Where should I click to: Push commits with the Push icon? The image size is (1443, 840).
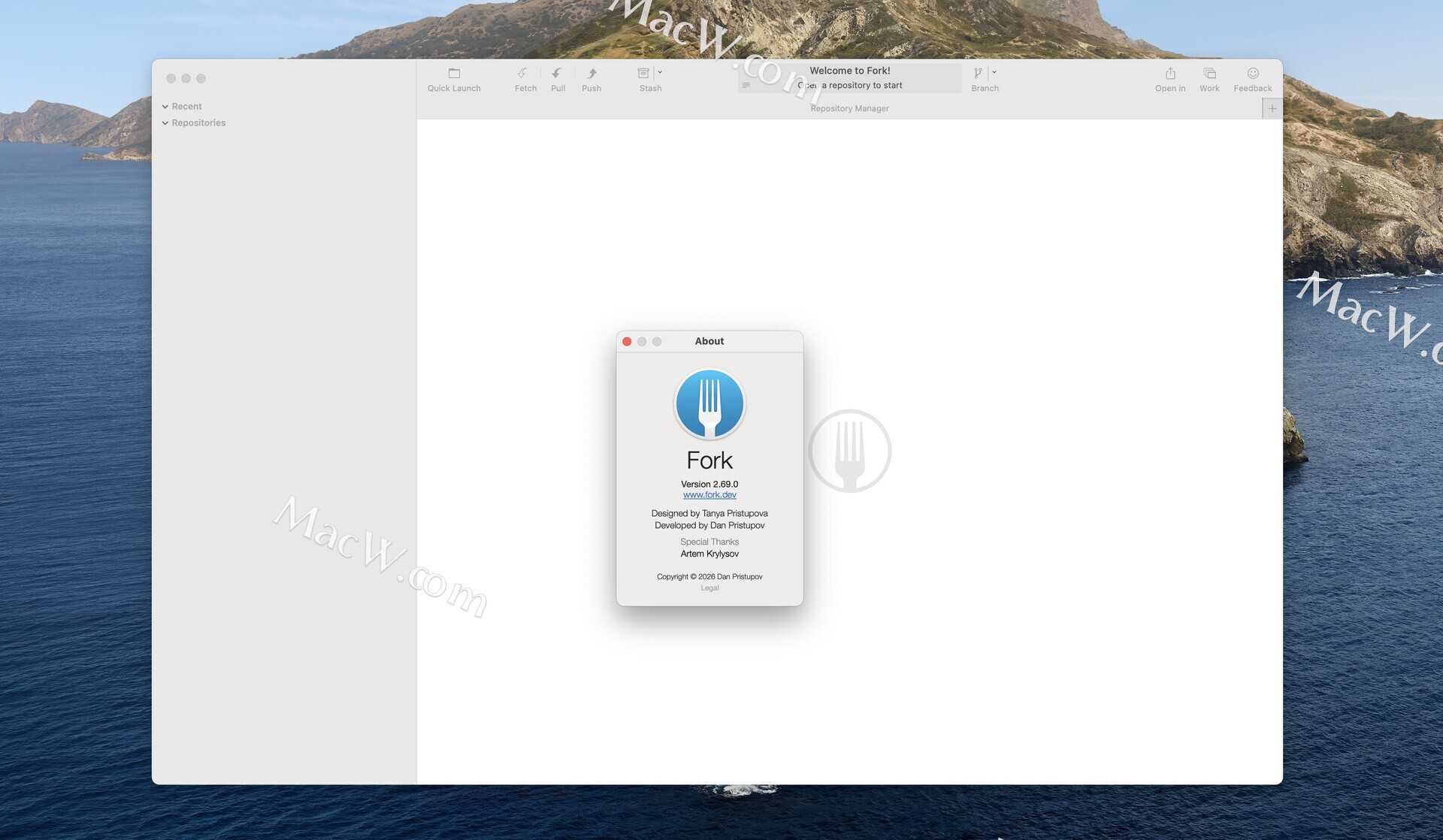click(591, 74)
